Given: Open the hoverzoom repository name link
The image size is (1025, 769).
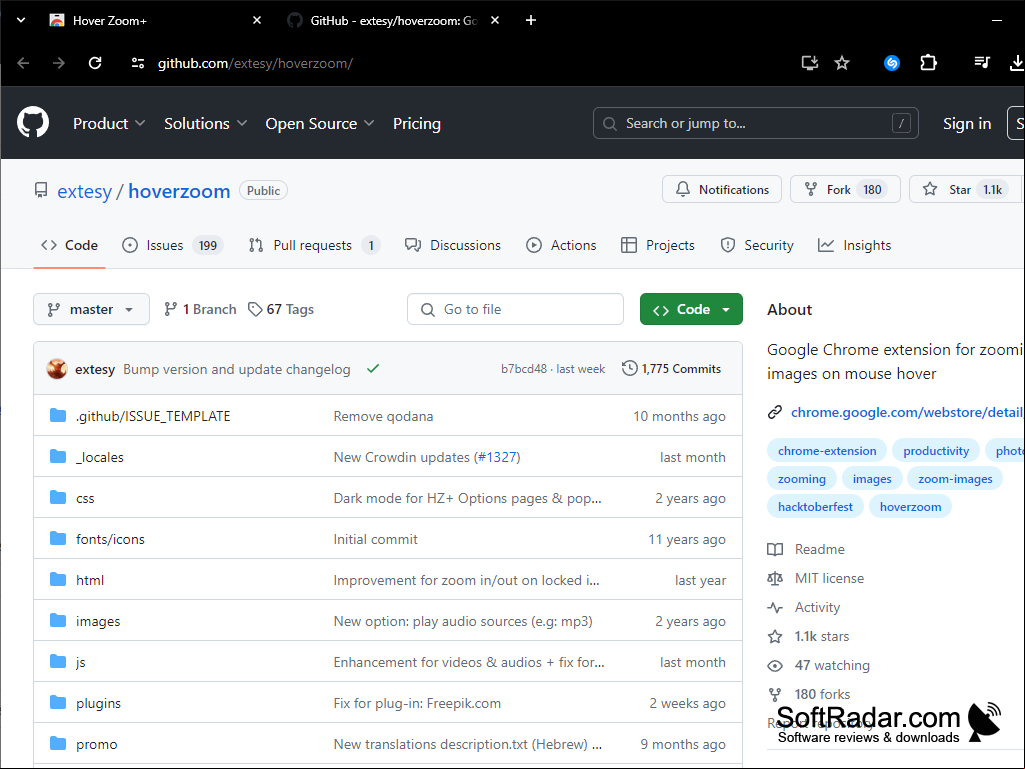Looking at the screenshot, I should [x=179, y=191].
